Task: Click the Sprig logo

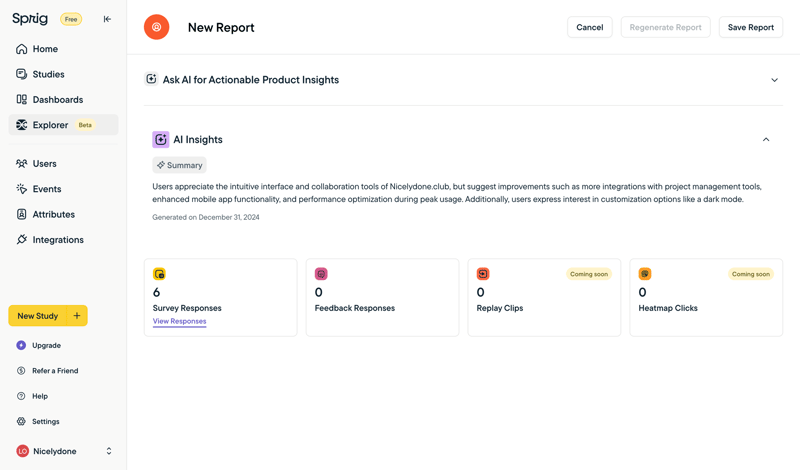Action: (30, 19)
